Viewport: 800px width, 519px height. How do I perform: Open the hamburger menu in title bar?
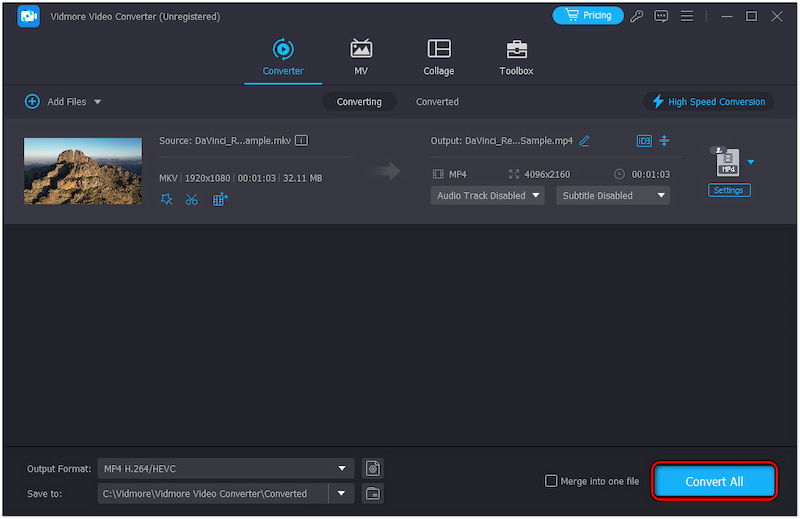[x=686, y=16]
